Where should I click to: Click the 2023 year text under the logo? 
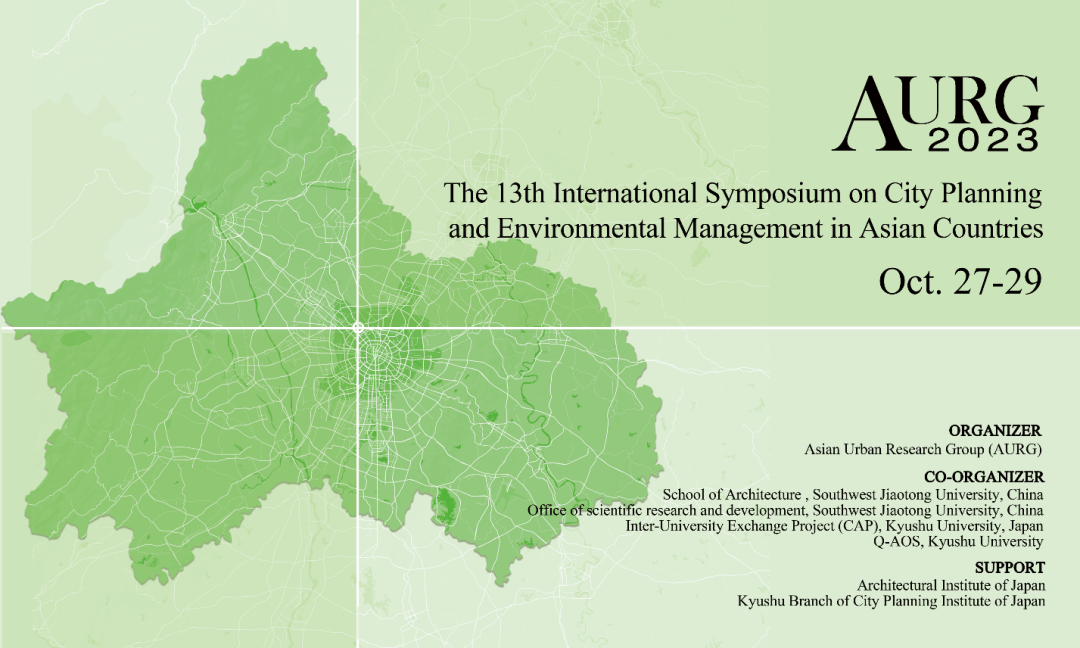pyautogui.click(x=984, y=141)
